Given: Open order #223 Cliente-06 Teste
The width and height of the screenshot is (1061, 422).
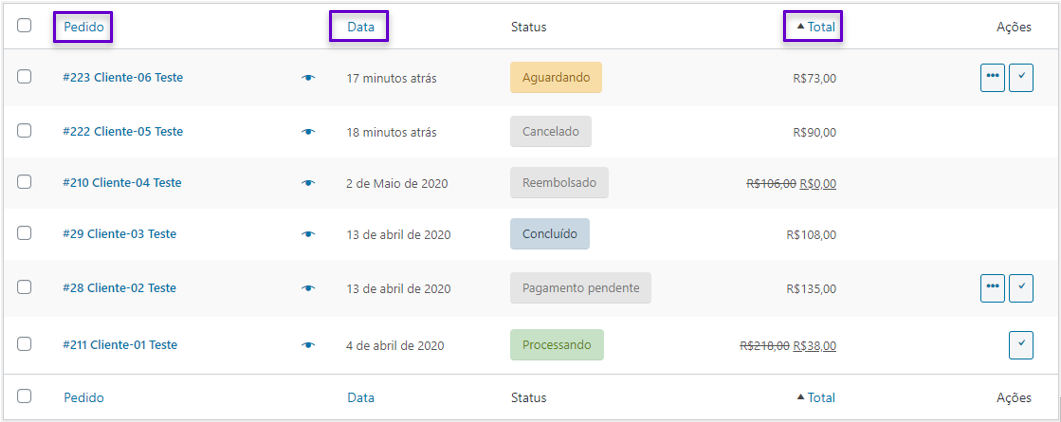Looking at the screenshot, I should 122,78.
